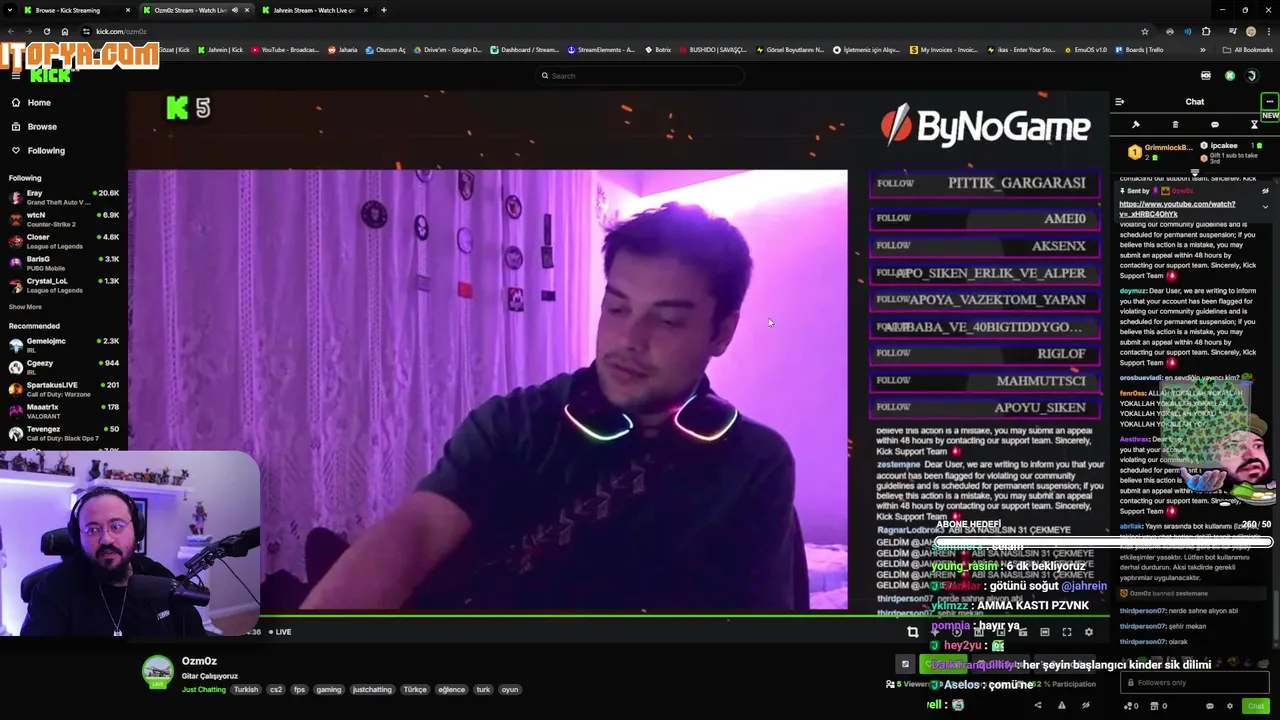Image resolution: width=1280 pixels, height=720 pixels.
Task: Open the Boards | Trello bookmark
Action: 1139,49
